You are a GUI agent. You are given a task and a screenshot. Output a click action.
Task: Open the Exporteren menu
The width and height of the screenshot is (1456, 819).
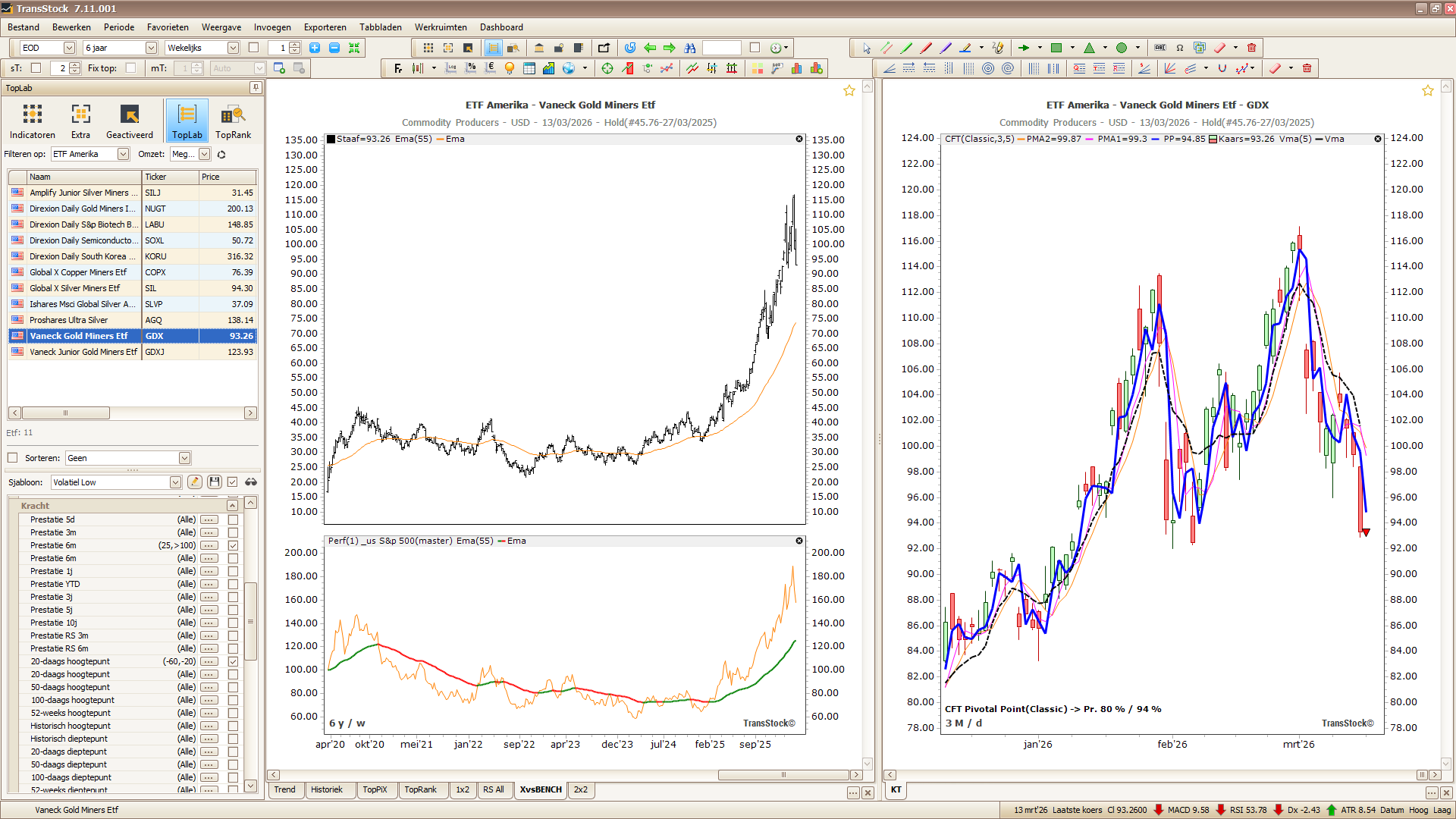325,27
